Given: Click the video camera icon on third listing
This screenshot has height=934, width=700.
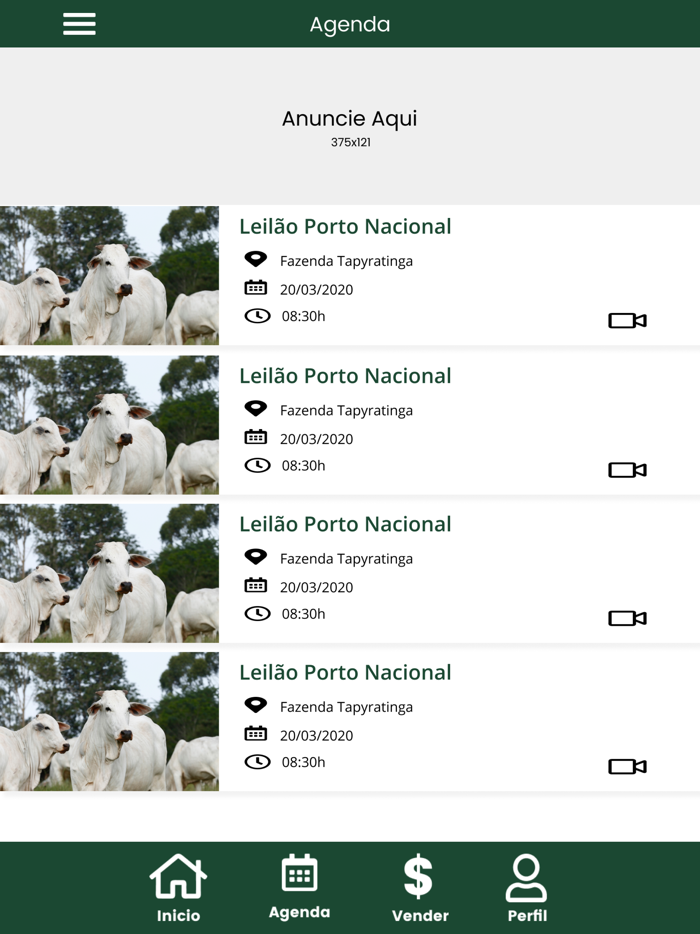Looking at the screenshot, I should tap(627, 618).
